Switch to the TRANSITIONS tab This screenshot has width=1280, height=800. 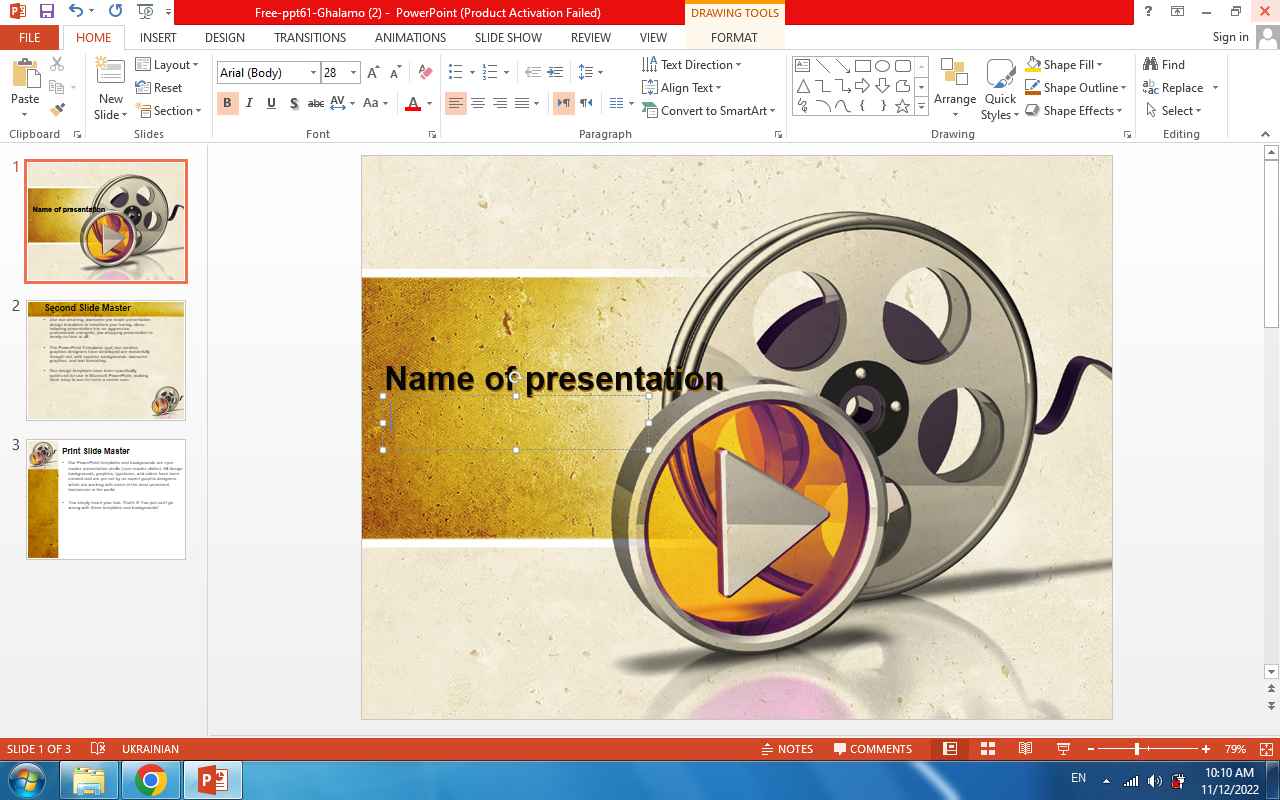coord(310,37)
